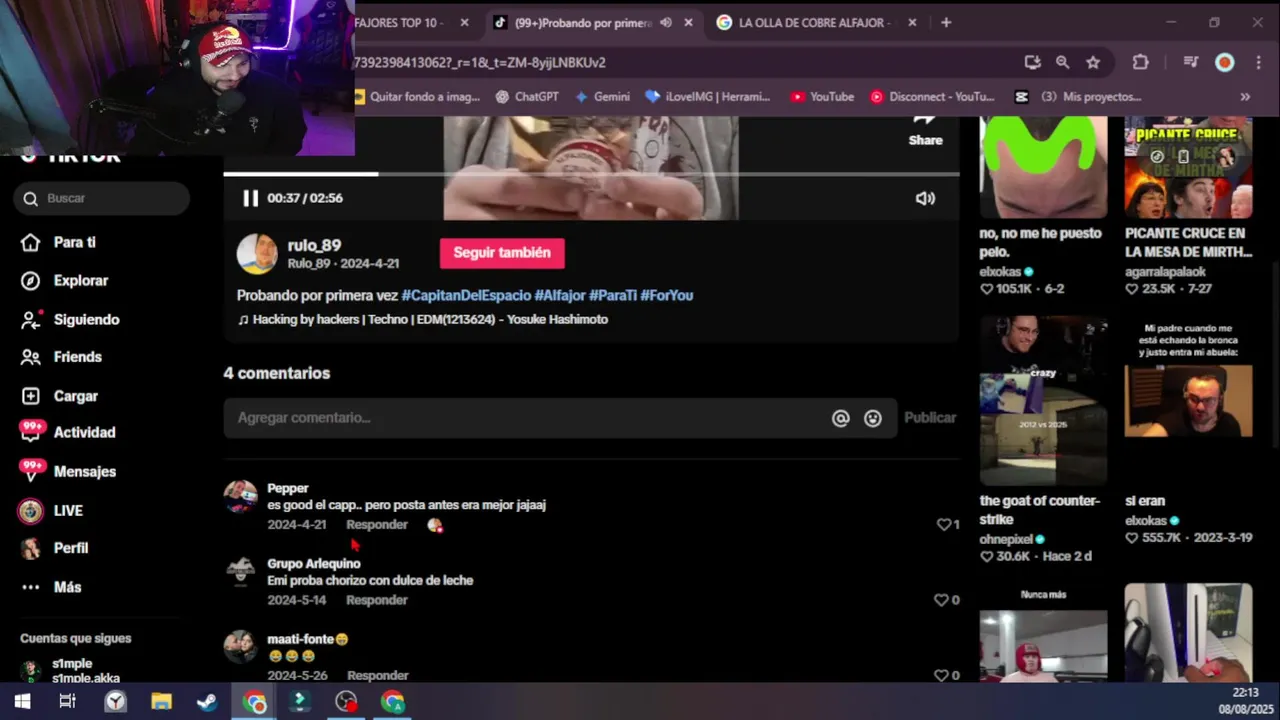
Task: Click the video progress bar
Action: [591, 174]
